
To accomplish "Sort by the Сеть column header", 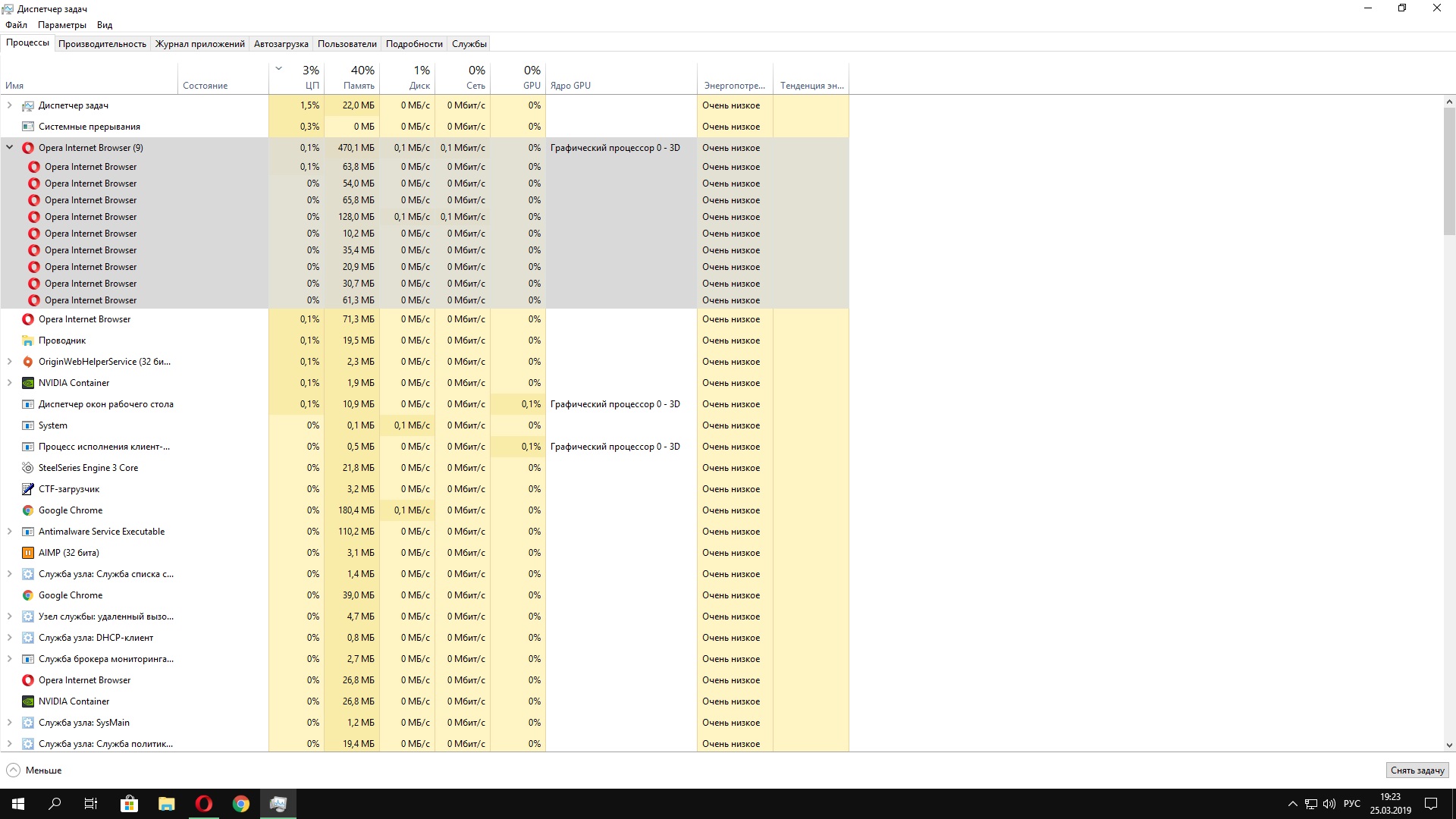I will (463, 78).
